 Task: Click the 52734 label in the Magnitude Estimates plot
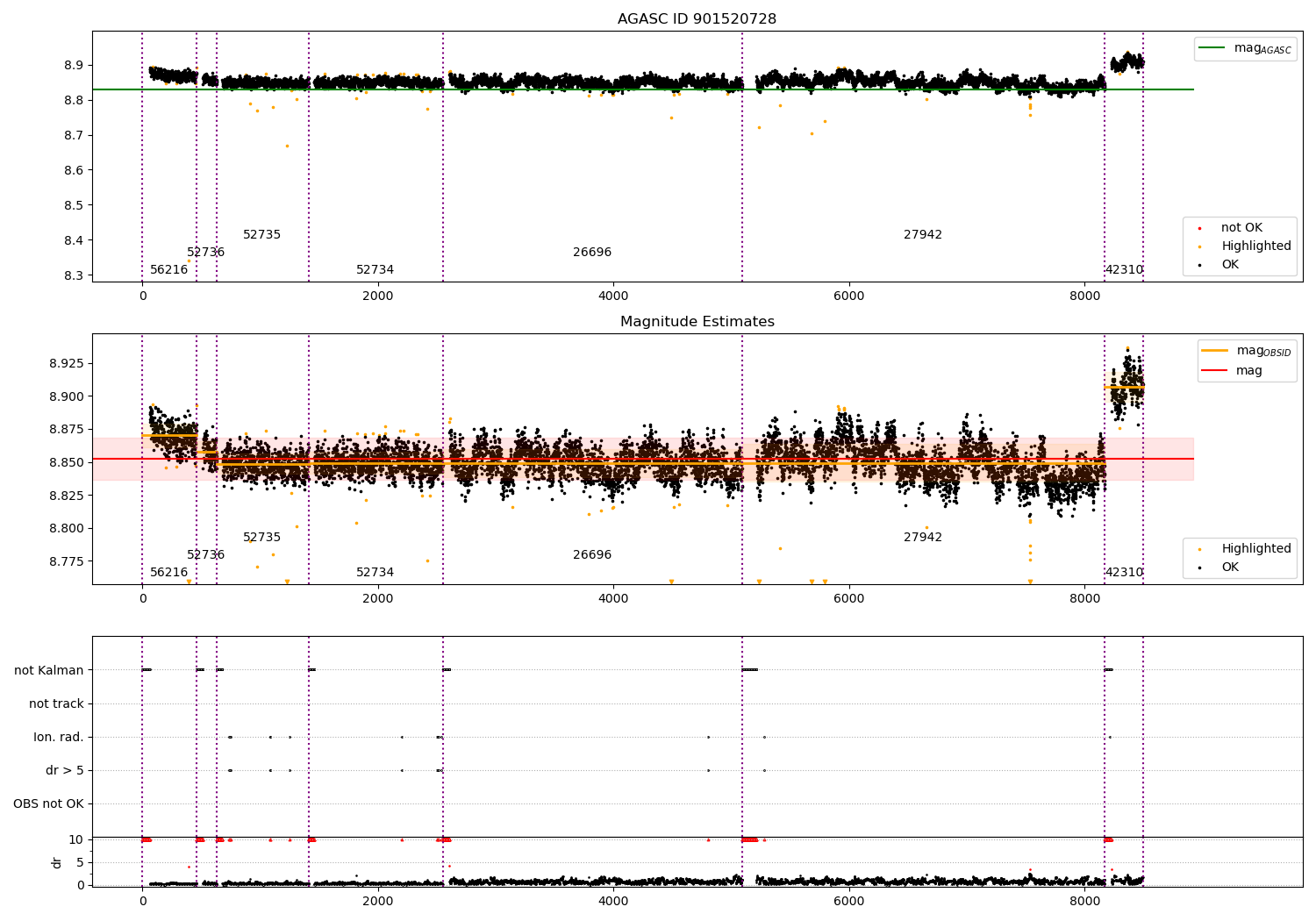[x=375, y=573]
